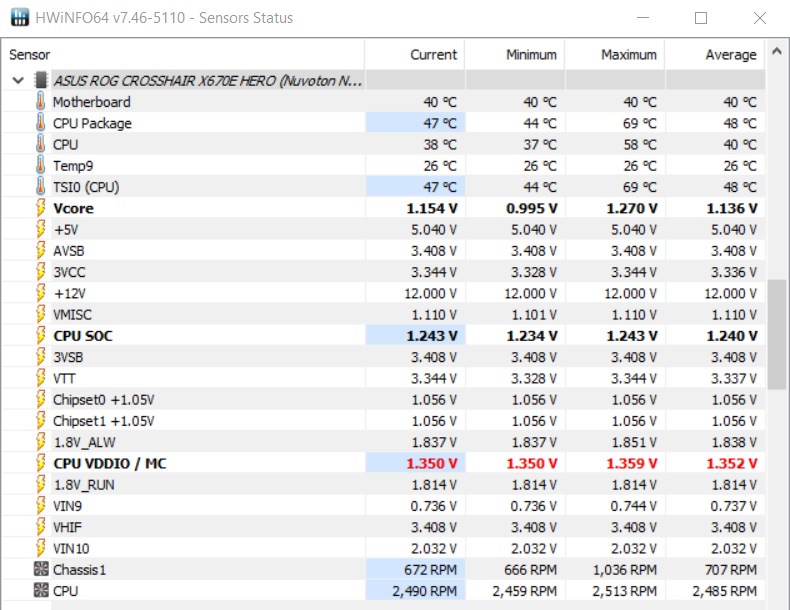The image size is (790, 610).
Task: Click the 3VSB voltage bolt icon
Action: click(41, 357)
